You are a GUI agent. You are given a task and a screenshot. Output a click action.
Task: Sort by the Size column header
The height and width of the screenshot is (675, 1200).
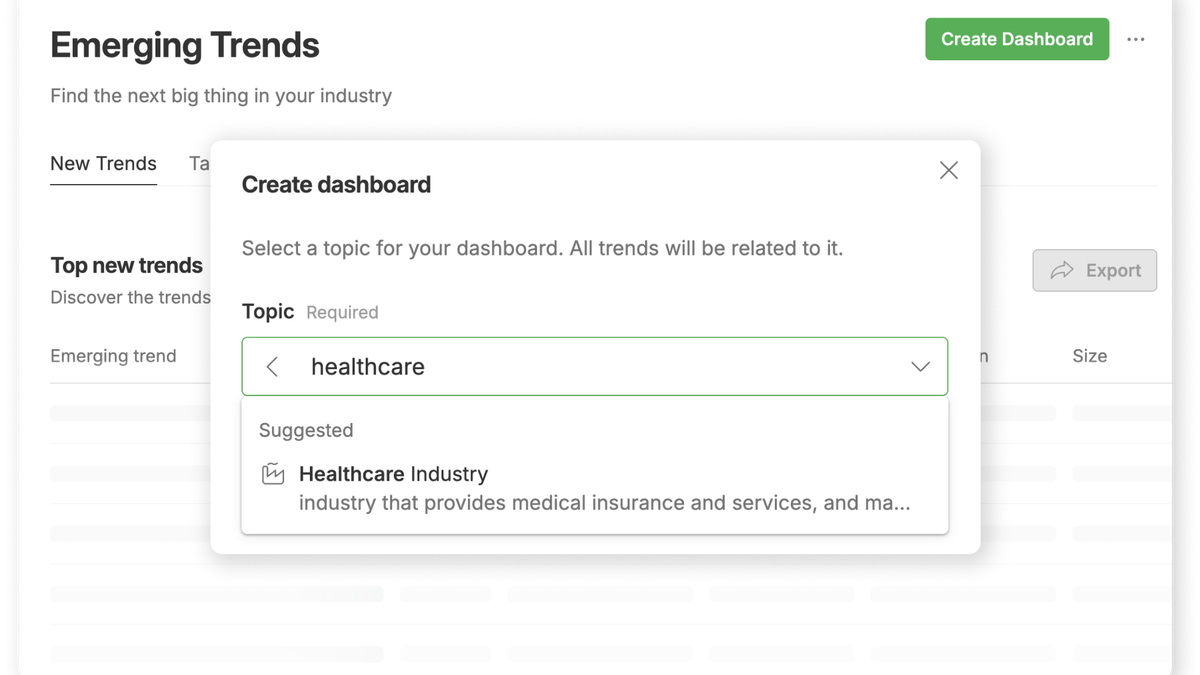(1089, 356)
